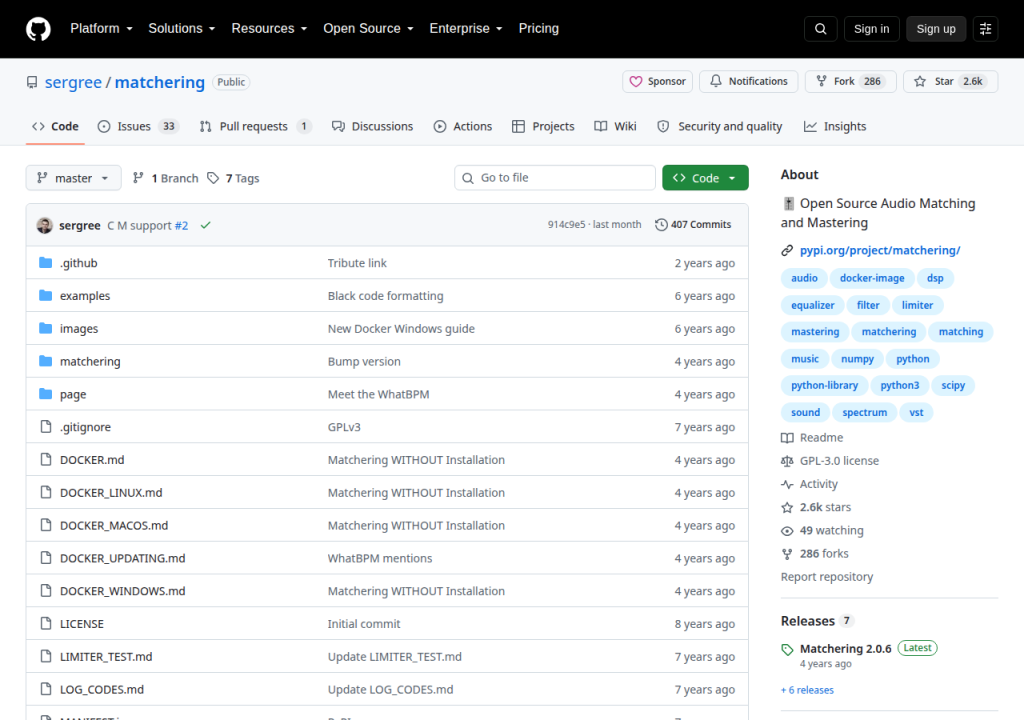Open Matchering 2.0.6 latest release

click(x=845, y=649)
